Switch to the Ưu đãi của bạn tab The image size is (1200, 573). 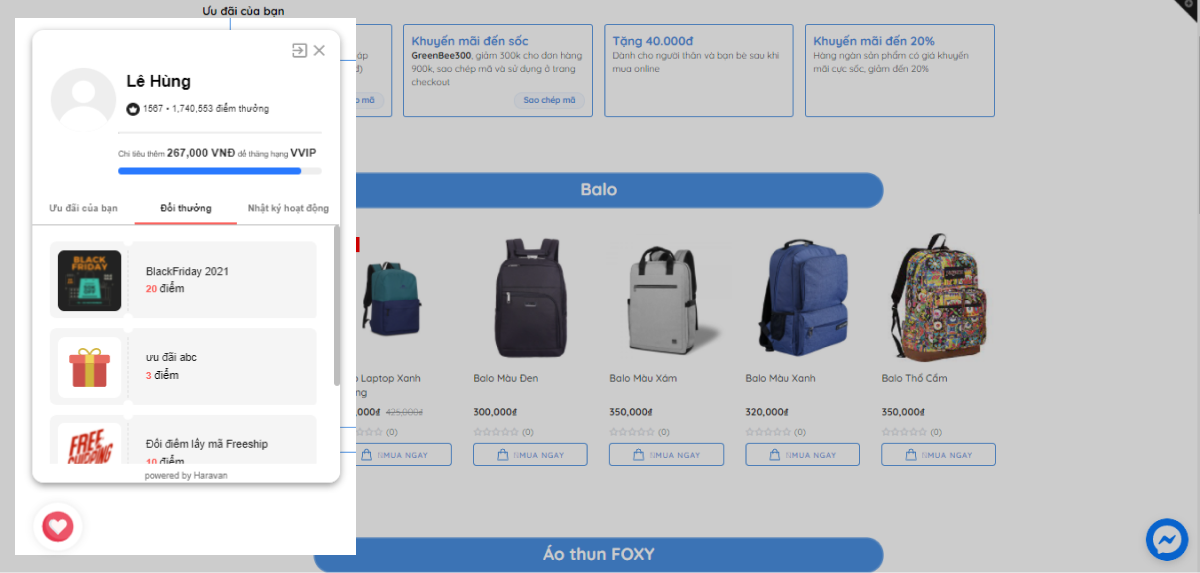(84, 208)
